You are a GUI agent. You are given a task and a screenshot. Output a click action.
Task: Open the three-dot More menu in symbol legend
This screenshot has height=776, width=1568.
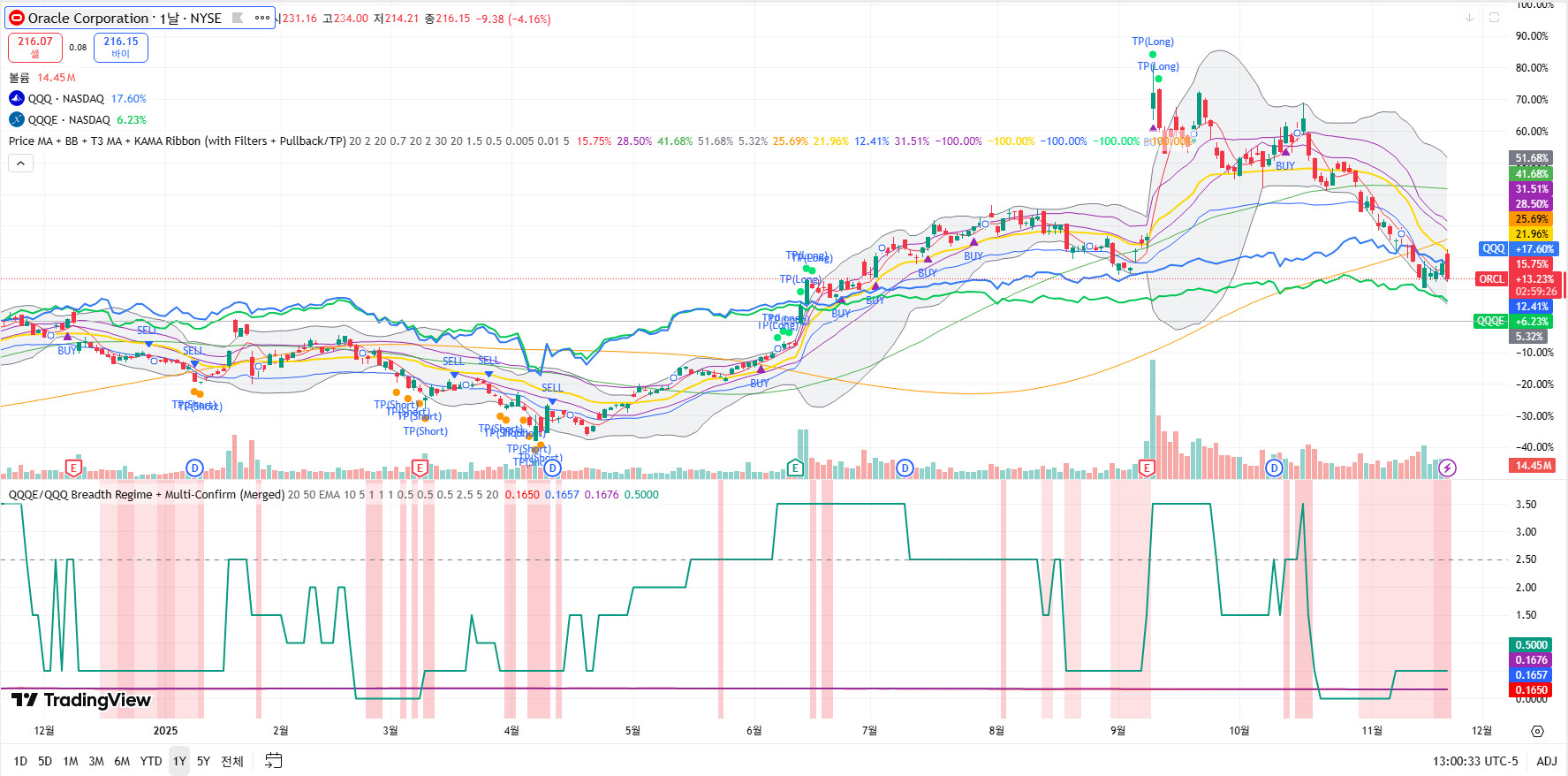tap(262, 18)
